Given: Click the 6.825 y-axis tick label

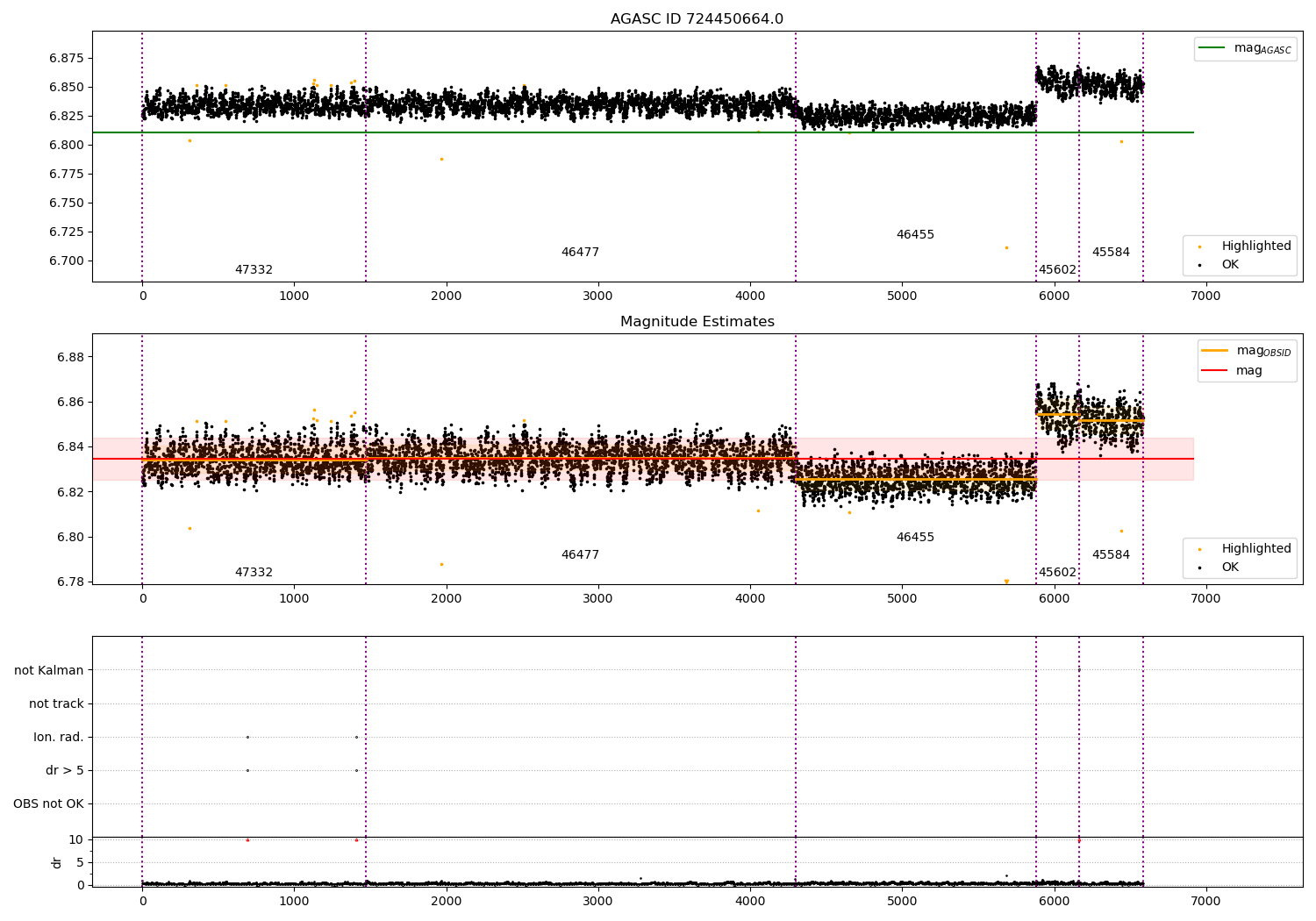Looking at the screenshot, I should tap(66, 116).
